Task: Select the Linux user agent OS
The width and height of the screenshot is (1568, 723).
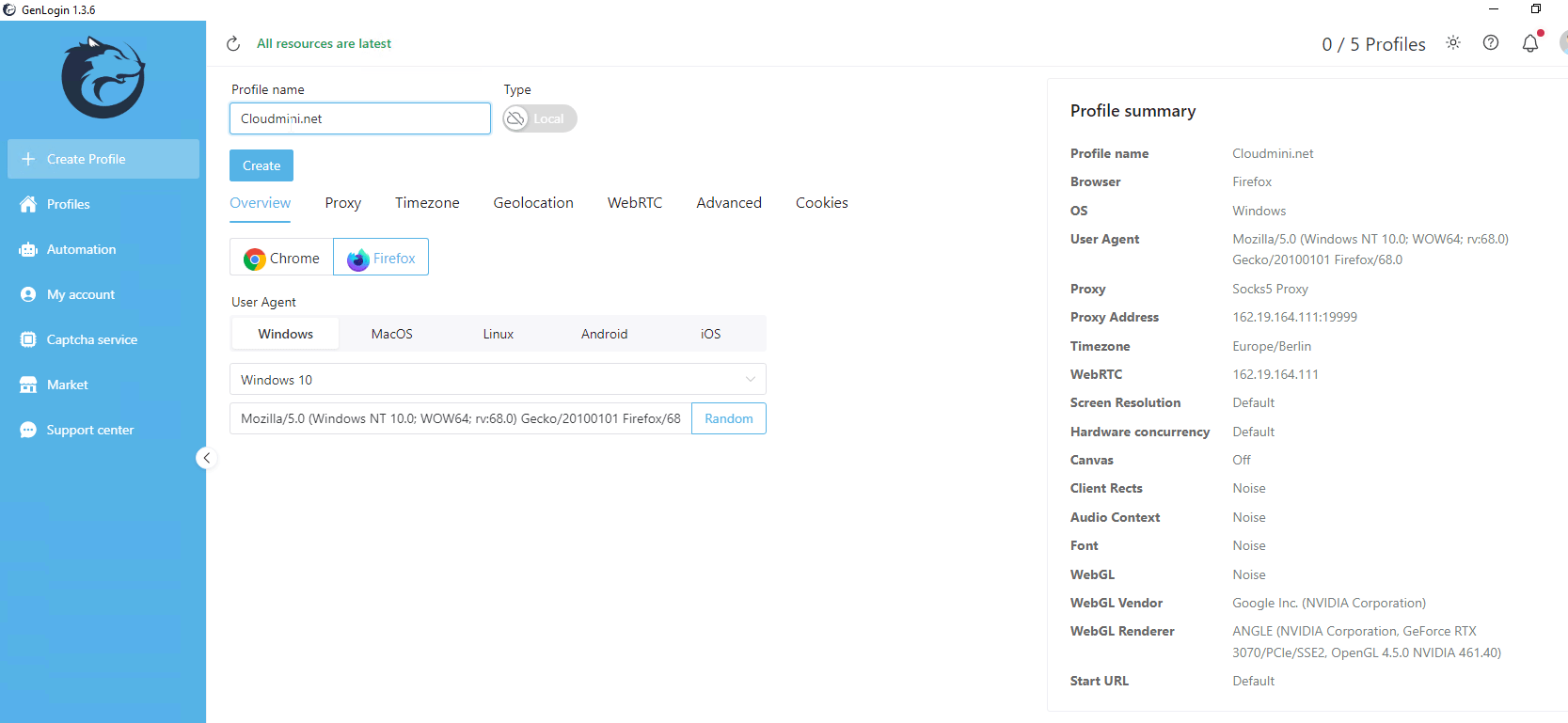Action: (499, 334)
